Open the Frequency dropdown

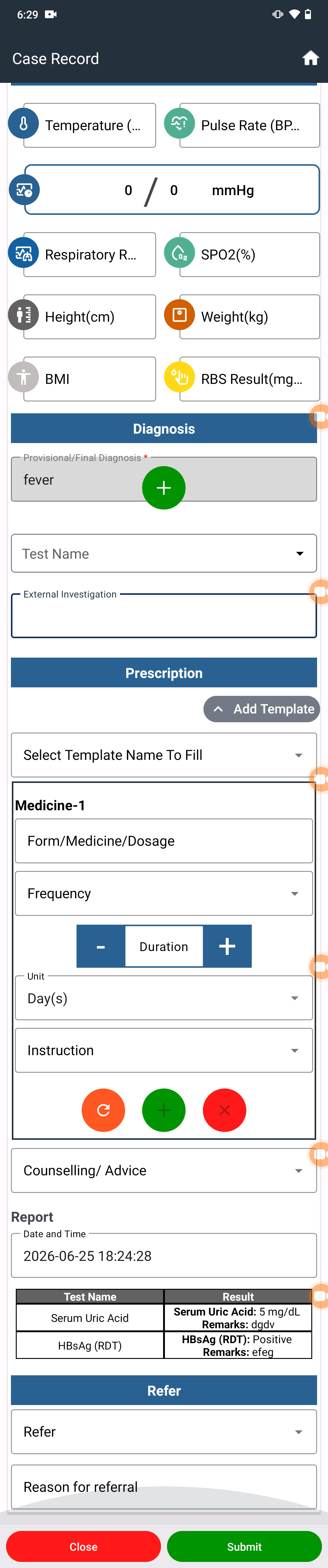(x=164, y=894)
